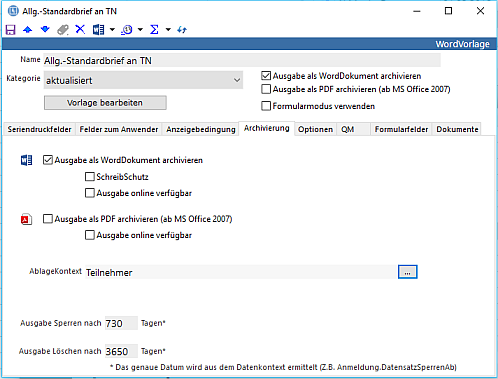498x379 pixels.
Task: Close the window
Action: click(x=480, y=11)
